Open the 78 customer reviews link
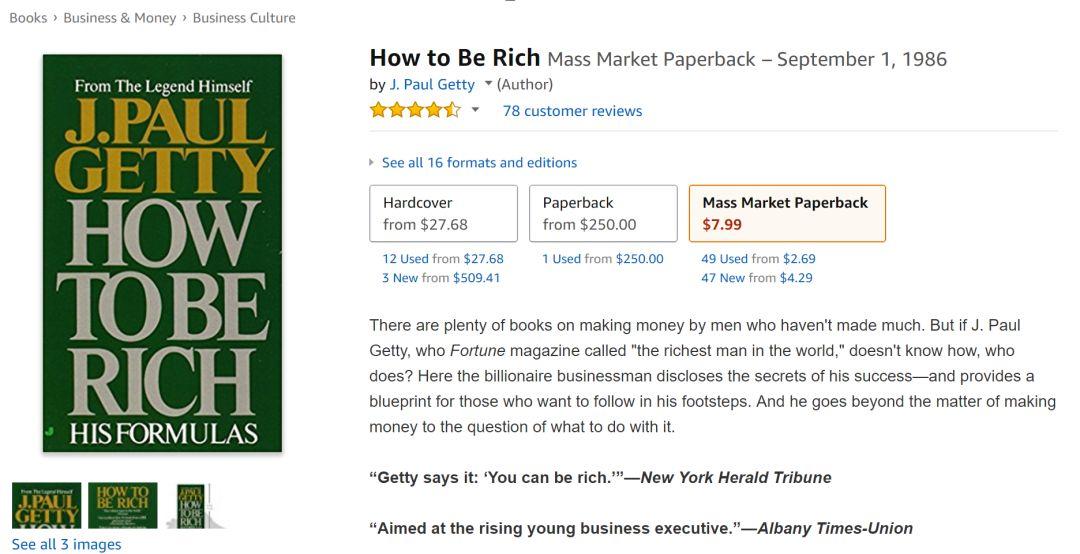This screenshot has height=554, width=1080. pos(572,111)
